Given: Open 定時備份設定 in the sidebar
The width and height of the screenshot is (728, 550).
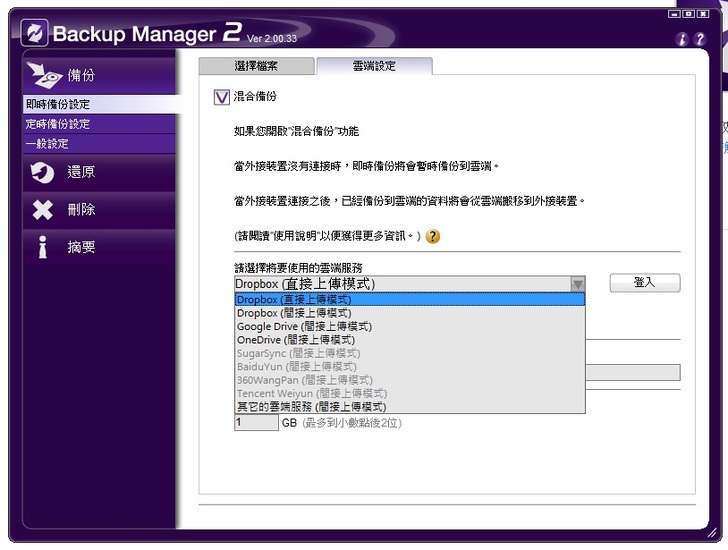Looking at the screenshot, I should click(x=99, y=124).
